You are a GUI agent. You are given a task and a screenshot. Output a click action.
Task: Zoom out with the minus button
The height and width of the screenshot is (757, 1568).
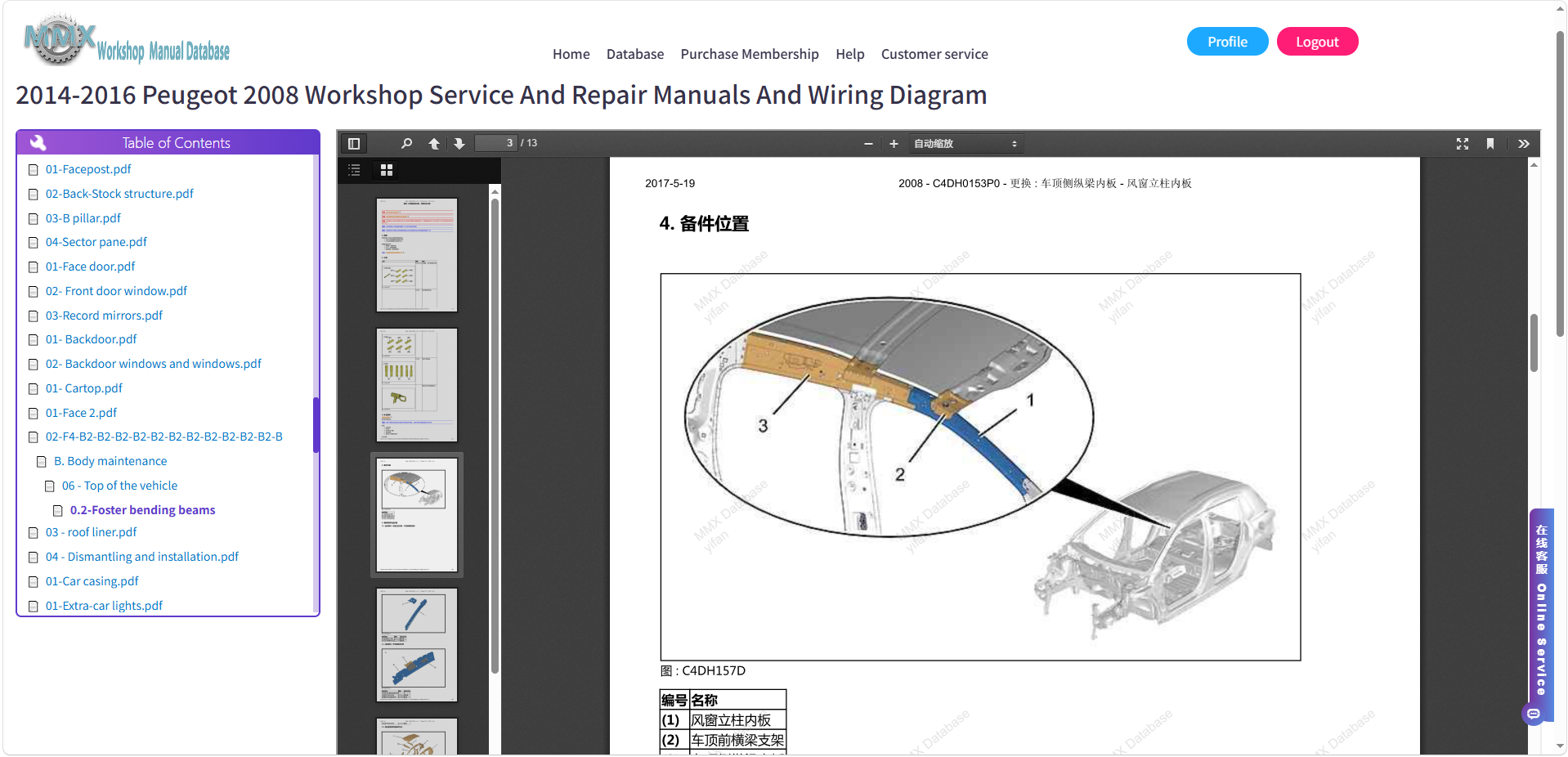click(x=868, y=144)
